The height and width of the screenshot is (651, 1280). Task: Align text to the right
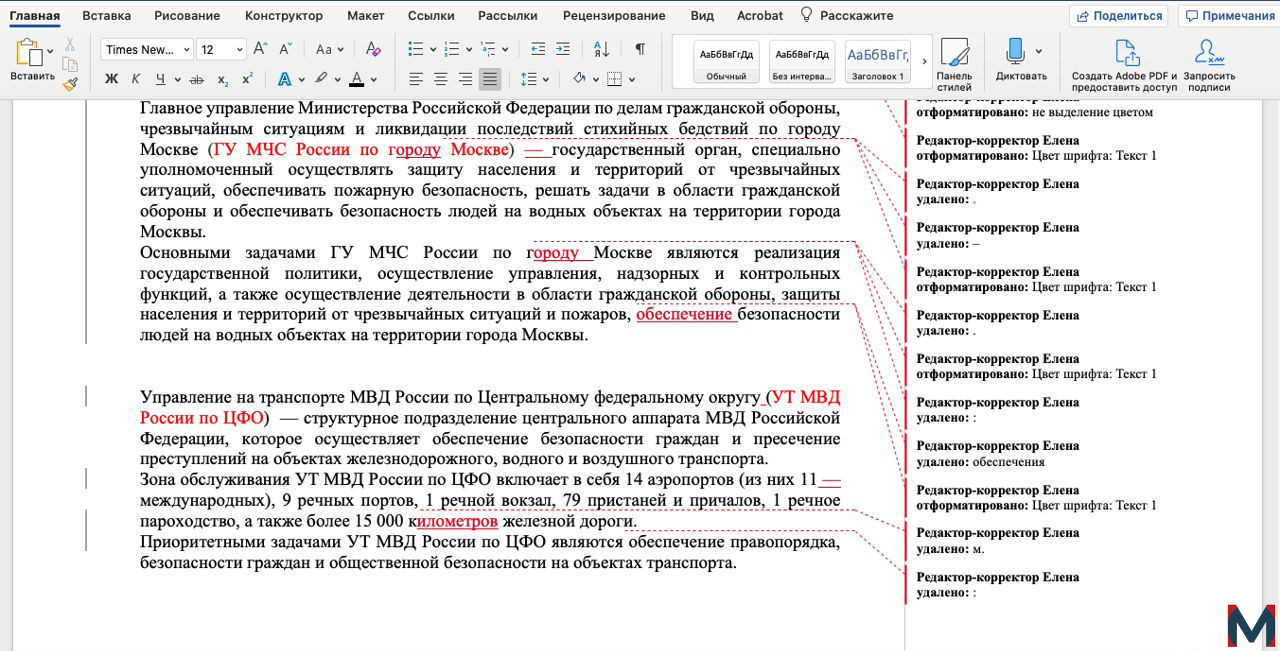pyautogui.click(x=465, y=80)
